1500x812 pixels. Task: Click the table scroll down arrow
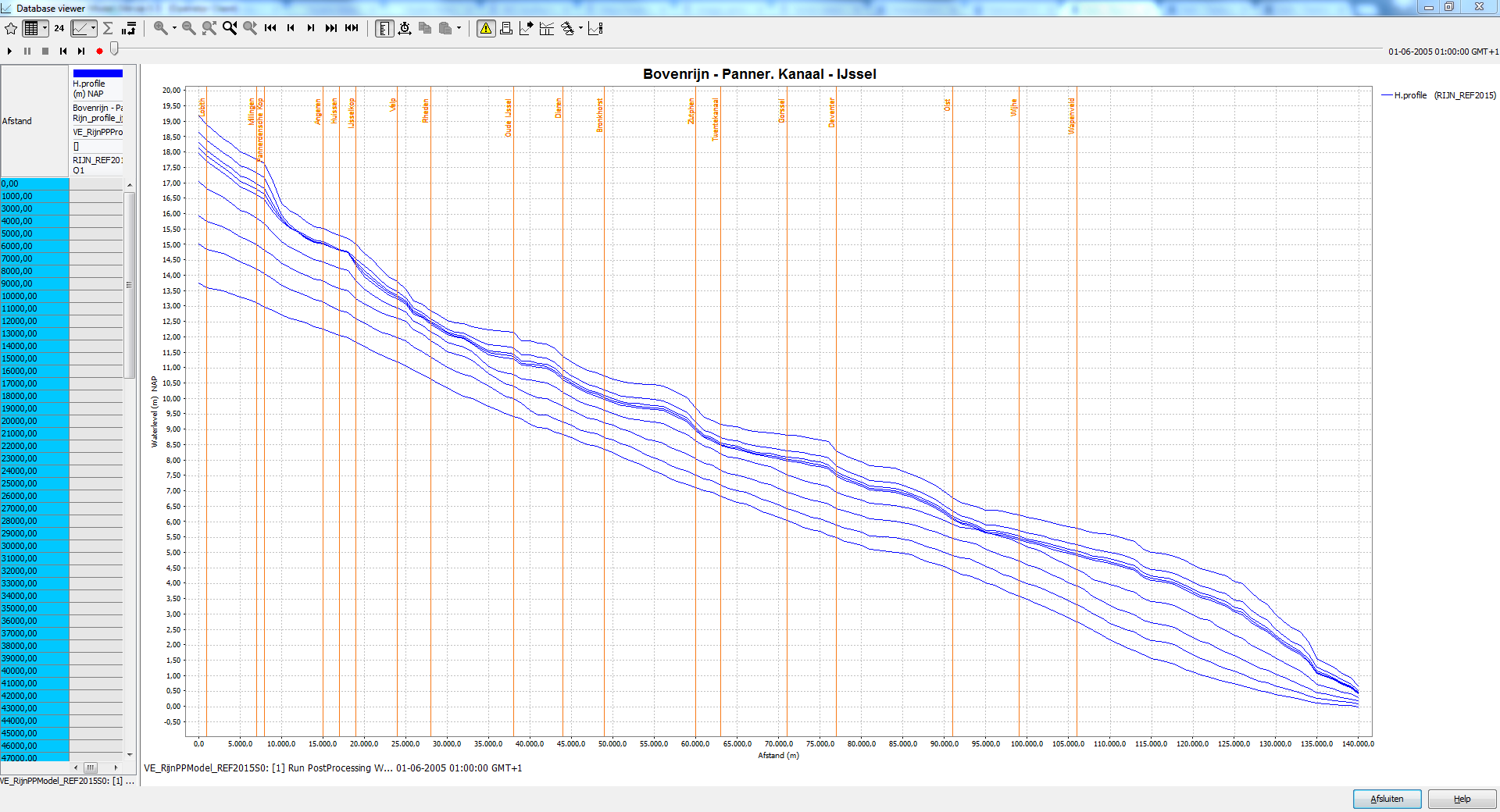click(x=130, y=755)
